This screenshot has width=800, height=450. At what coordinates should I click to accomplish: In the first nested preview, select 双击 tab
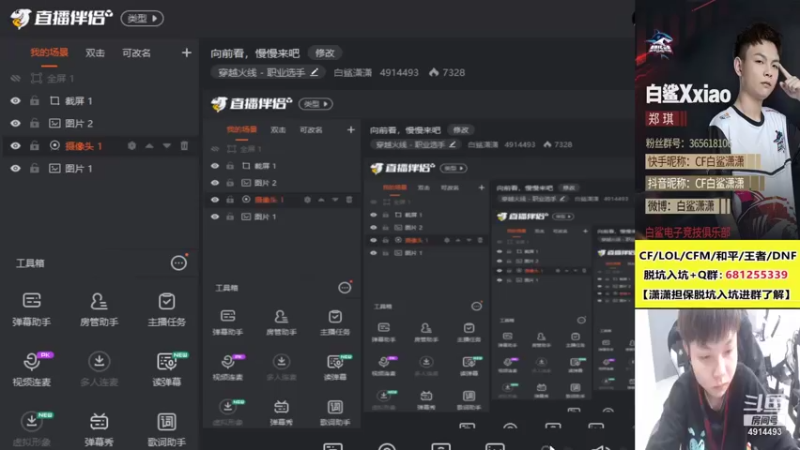pyautogui.click(x=278, y=130)
